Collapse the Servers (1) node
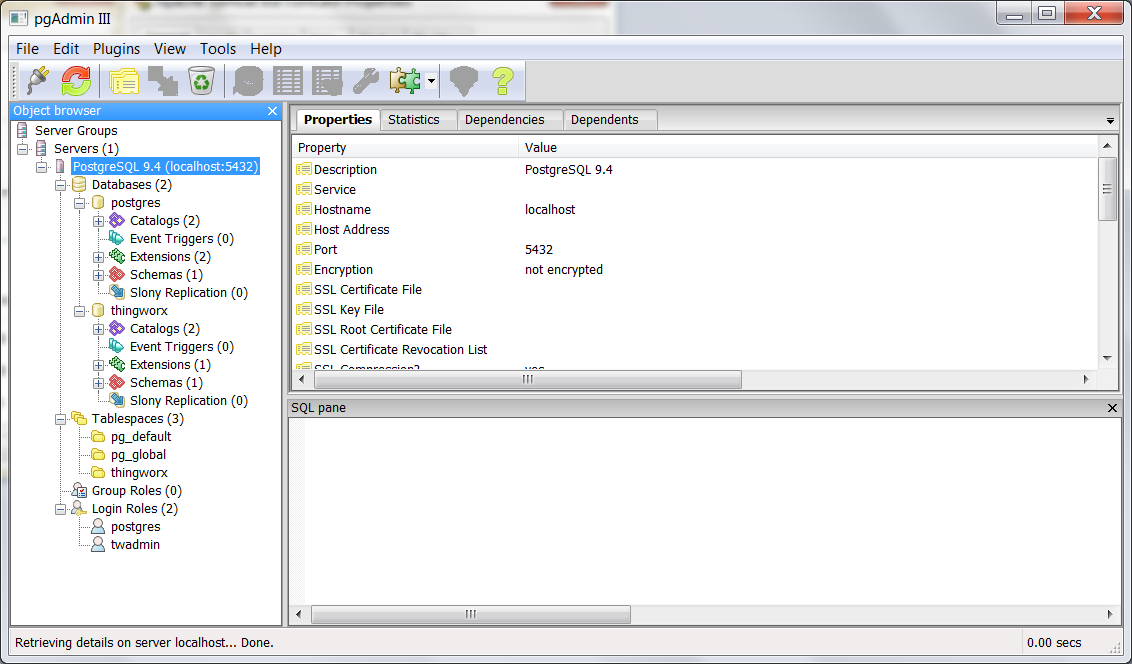Image resolution: width=1132 pixels, height=664 pixels. pos(23,149)
